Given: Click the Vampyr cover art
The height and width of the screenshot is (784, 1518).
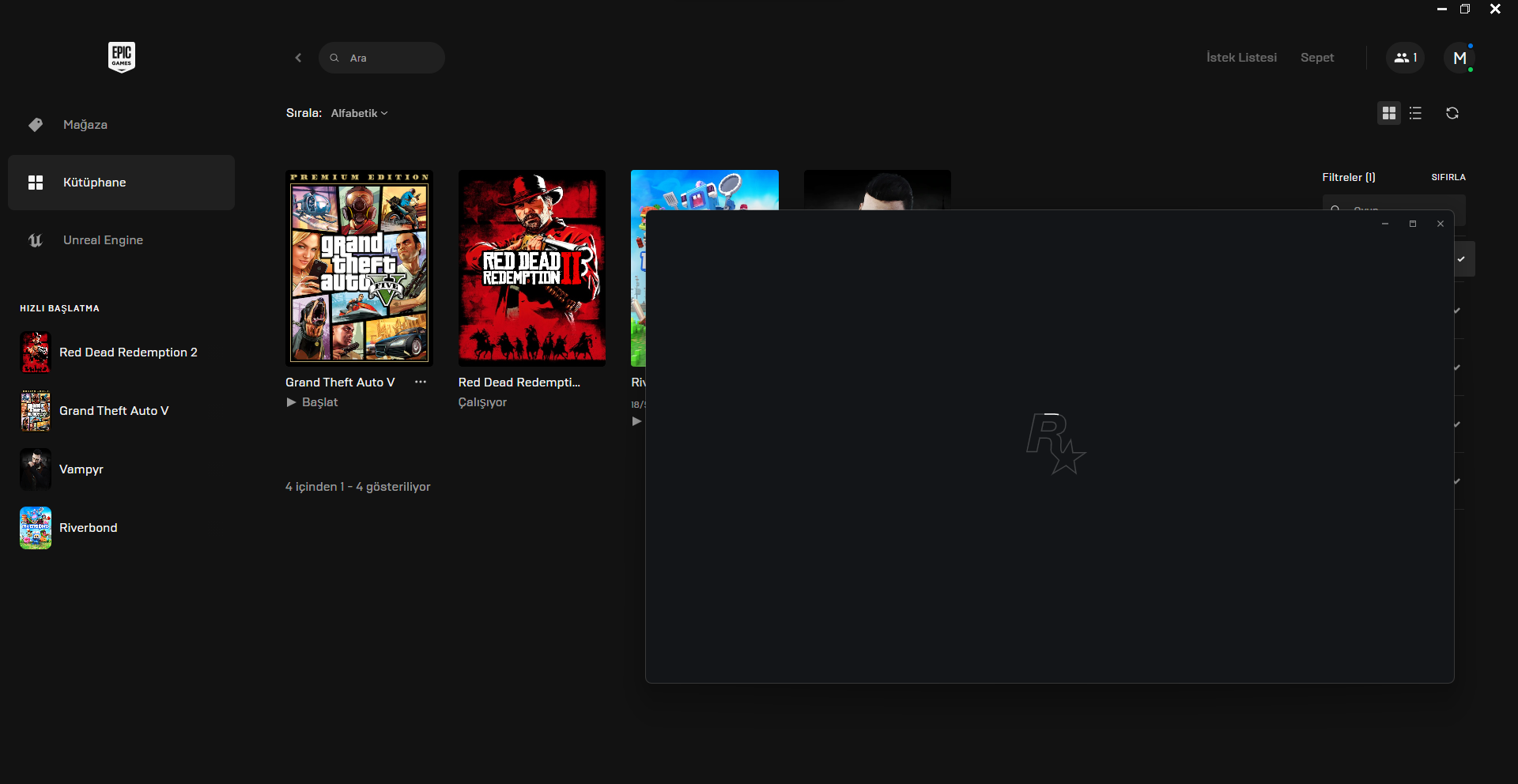Looking at the screenshot, I should pyautogui.click(x=878, y=190).
